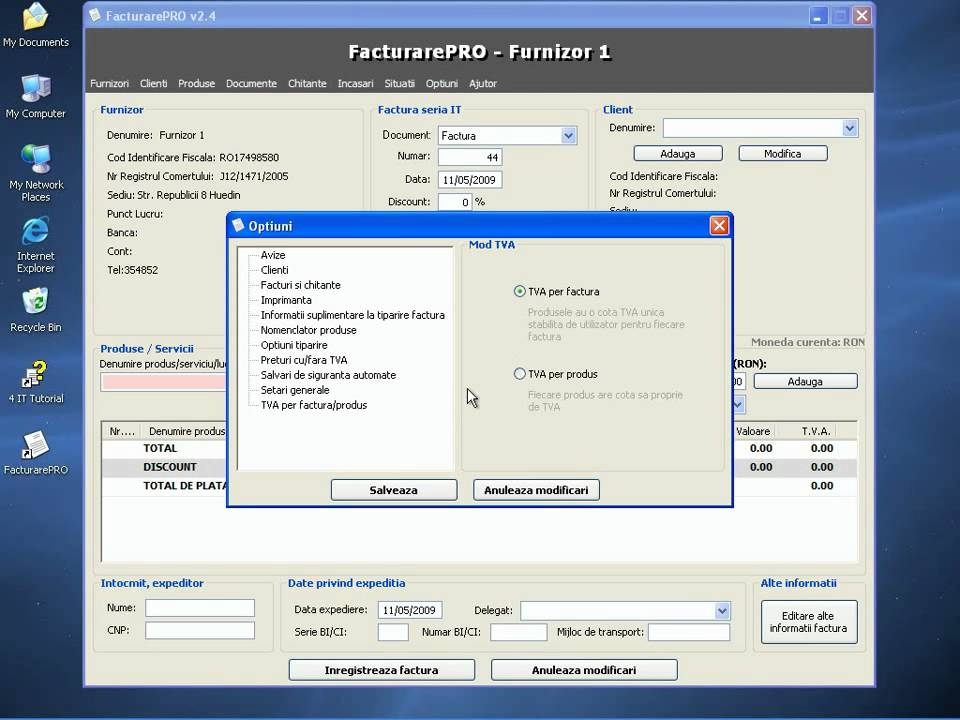The height and width of the screenshot is (720, 960).
Task: Select Avize in options tree
Action: tap(273, 255)
